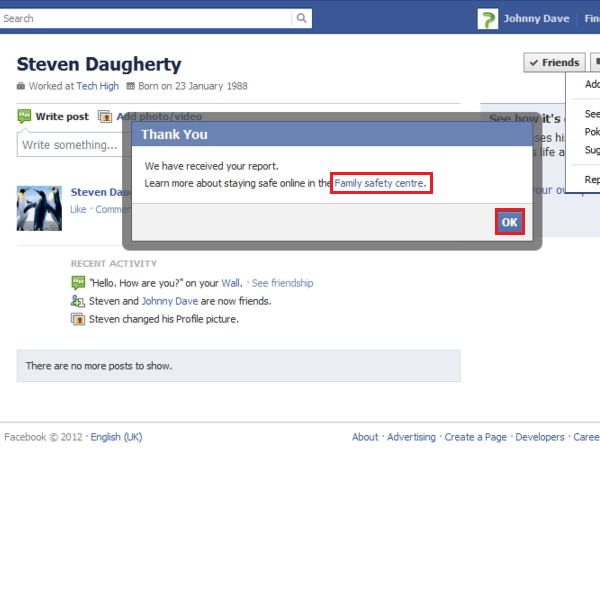The image size is (600, 600).
Task: Click the See friendship link
Action: [x=282, y=283]
